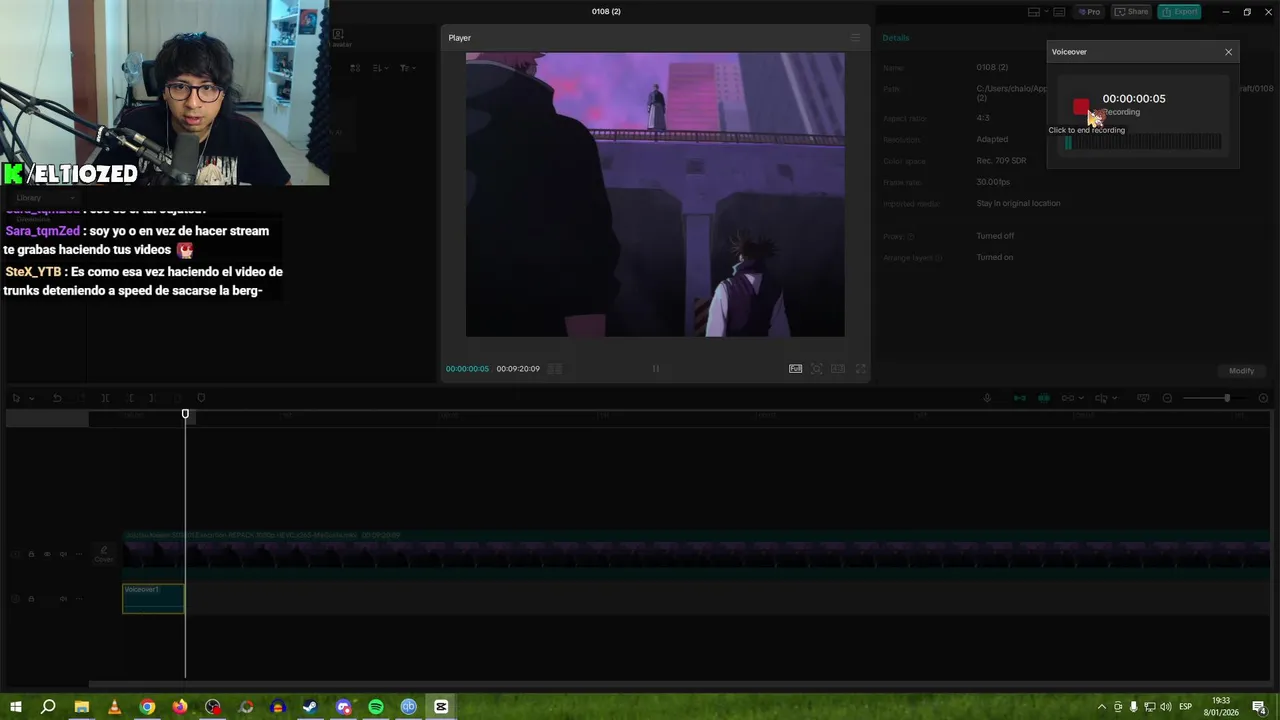Open File Explorer from taskbar
The height and width of the screenshot is (720, 1280).
point(81,707)
